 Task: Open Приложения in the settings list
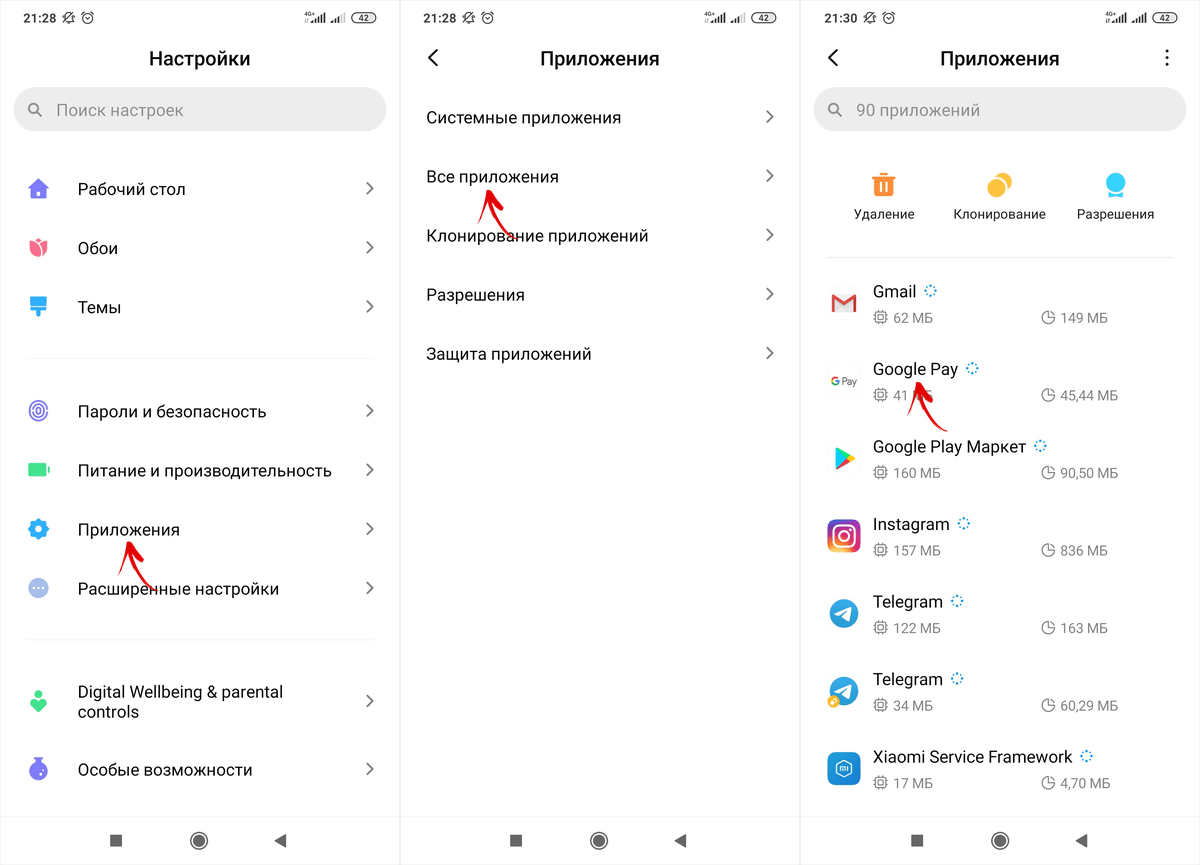click(200, 529)
